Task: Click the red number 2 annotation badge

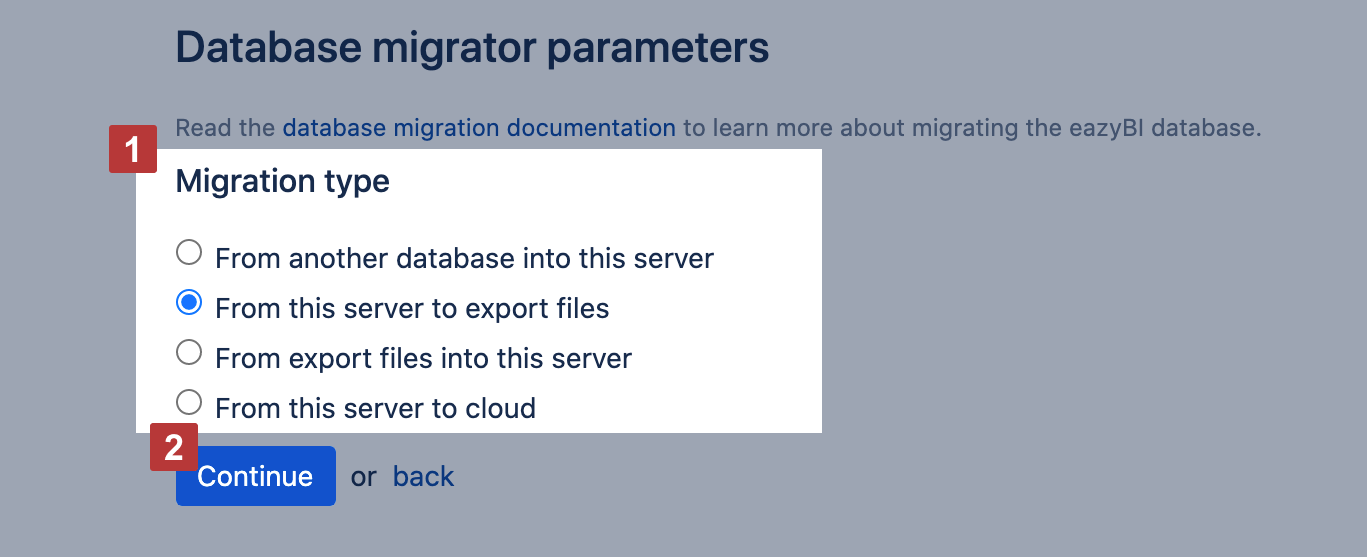Action: (174, 447)
